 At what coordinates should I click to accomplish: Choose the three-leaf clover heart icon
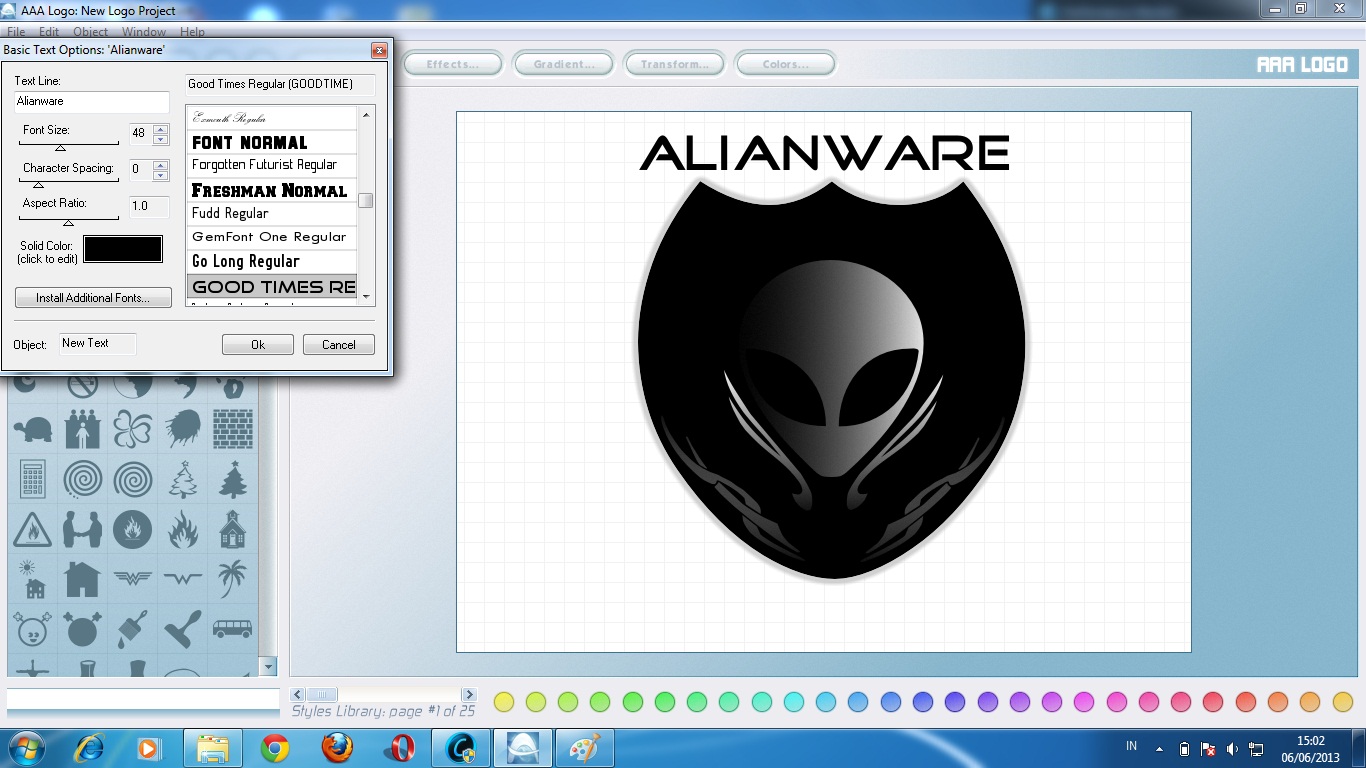[132, 430]
